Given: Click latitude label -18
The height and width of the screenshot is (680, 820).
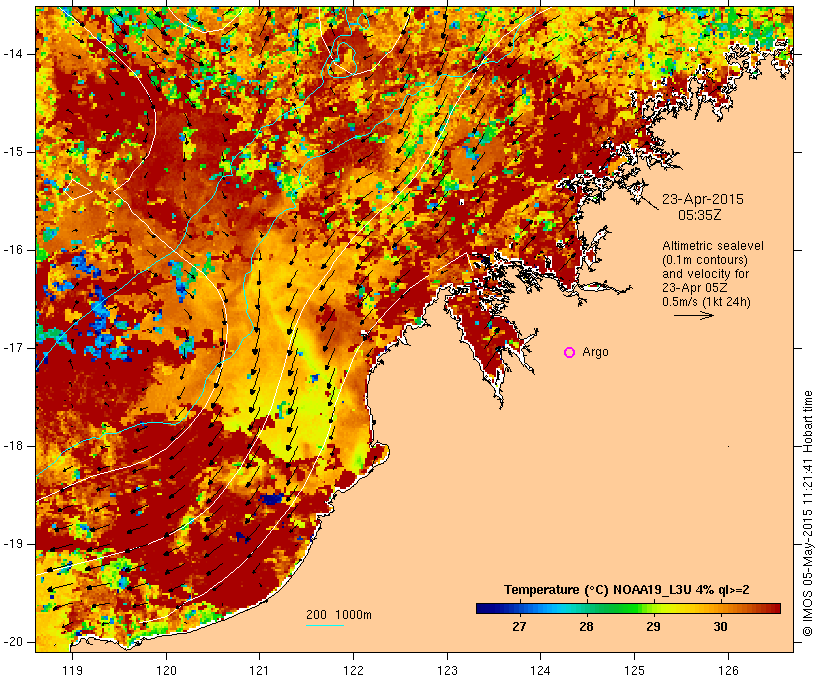Looking at the screenshot, I should pyautogui.click(x=12, y=446).
